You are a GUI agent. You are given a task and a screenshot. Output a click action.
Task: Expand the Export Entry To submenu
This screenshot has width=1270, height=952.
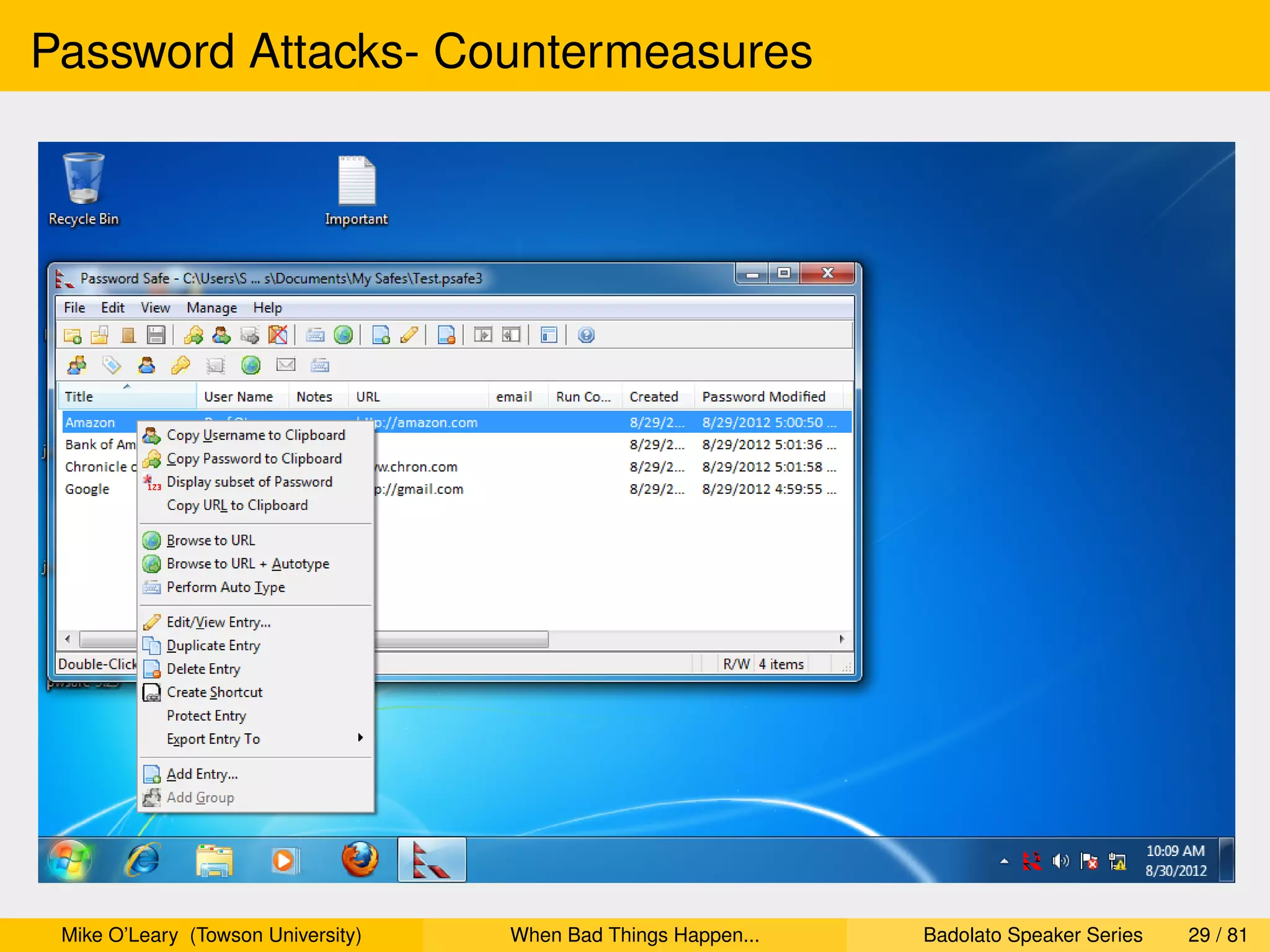(255, 739)
